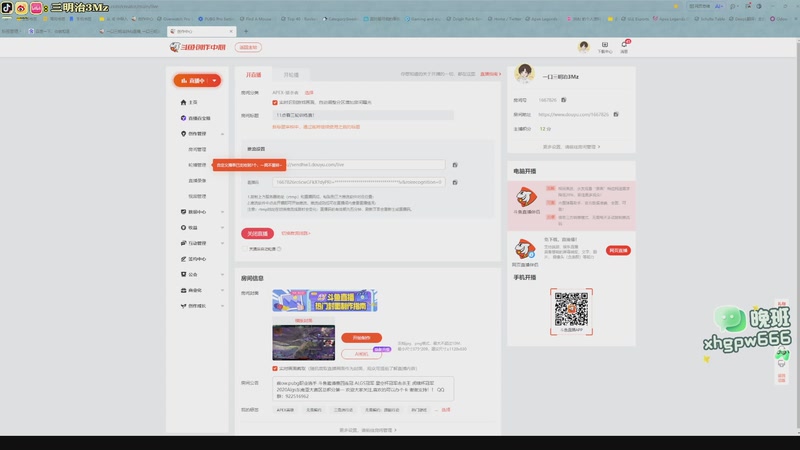Image resolution: width=800 pixels, height=450 pixels.
Task: Click the help icon beside the unchecked checkbox
Action: click(x=279, y=249)
